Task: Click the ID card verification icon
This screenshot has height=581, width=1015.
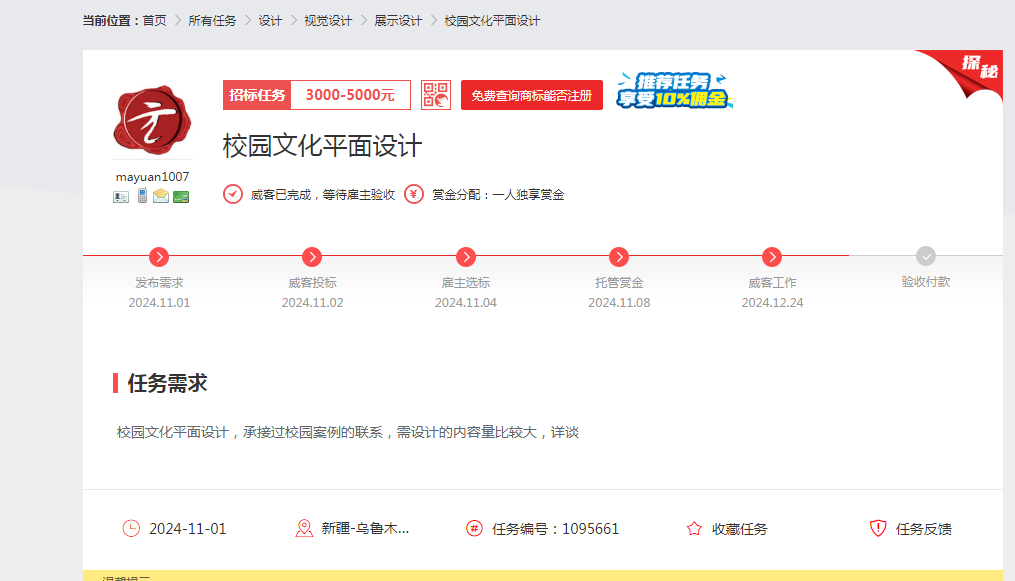Action: coord(121,197)
